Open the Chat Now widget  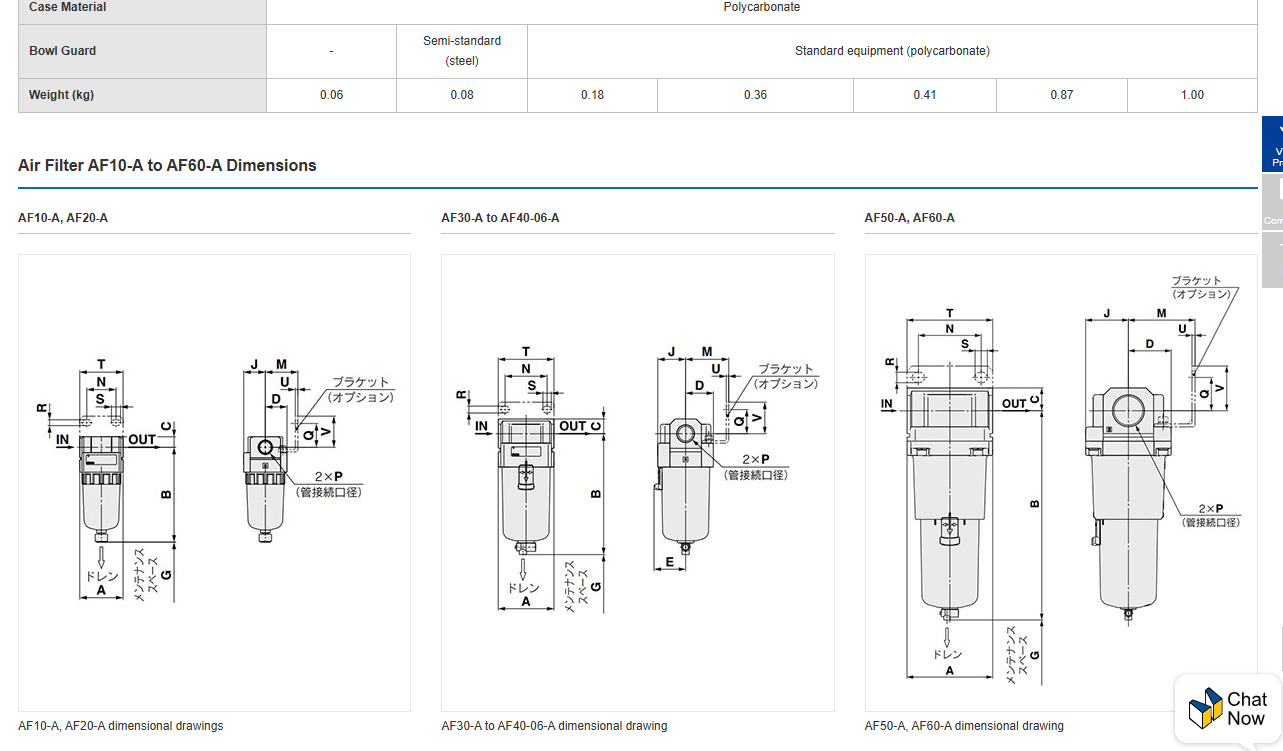point(1228,709)
